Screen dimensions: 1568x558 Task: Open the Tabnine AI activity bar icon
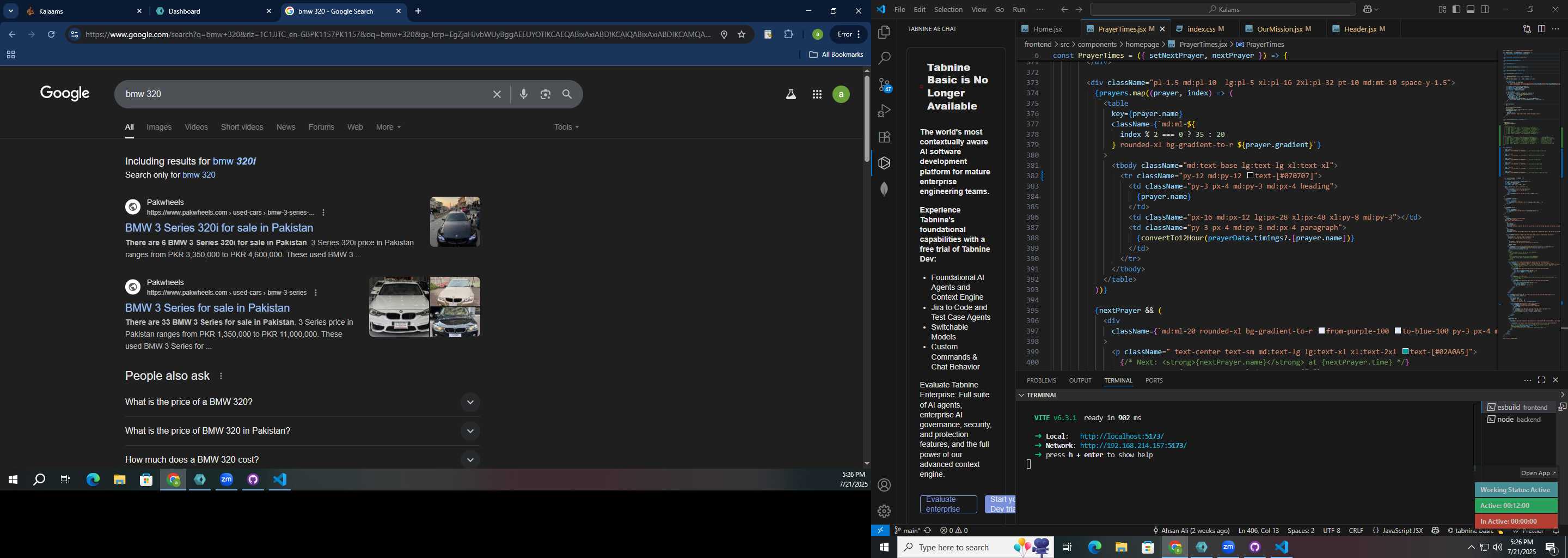coord(884,163)
